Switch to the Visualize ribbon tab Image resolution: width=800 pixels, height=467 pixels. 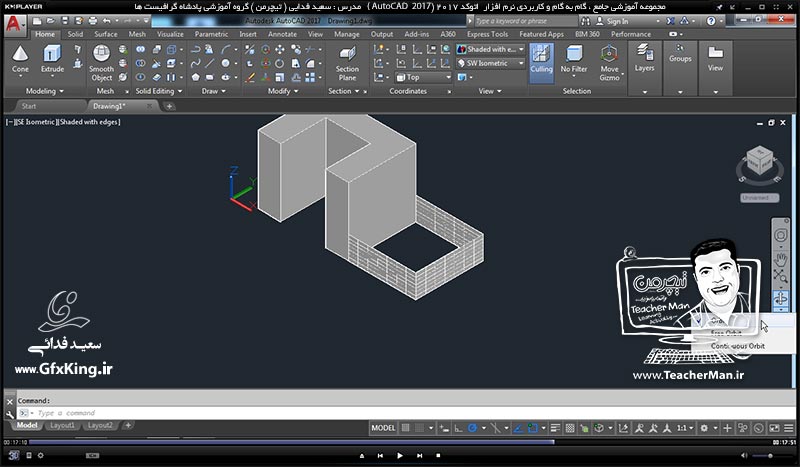pyautogui.click(x=170, y=34)
